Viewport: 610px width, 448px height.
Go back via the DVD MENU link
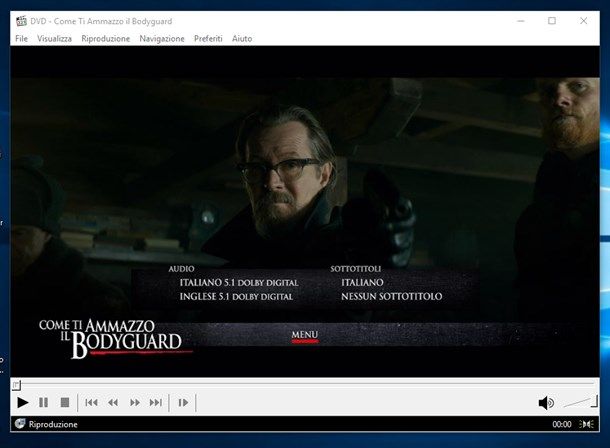point(305,335)
